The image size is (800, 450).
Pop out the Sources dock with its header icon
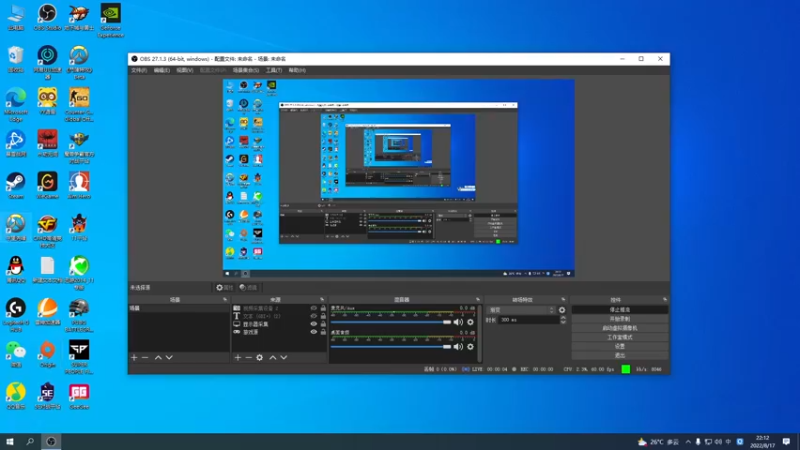pyautogui.click(x=322, y=299)
